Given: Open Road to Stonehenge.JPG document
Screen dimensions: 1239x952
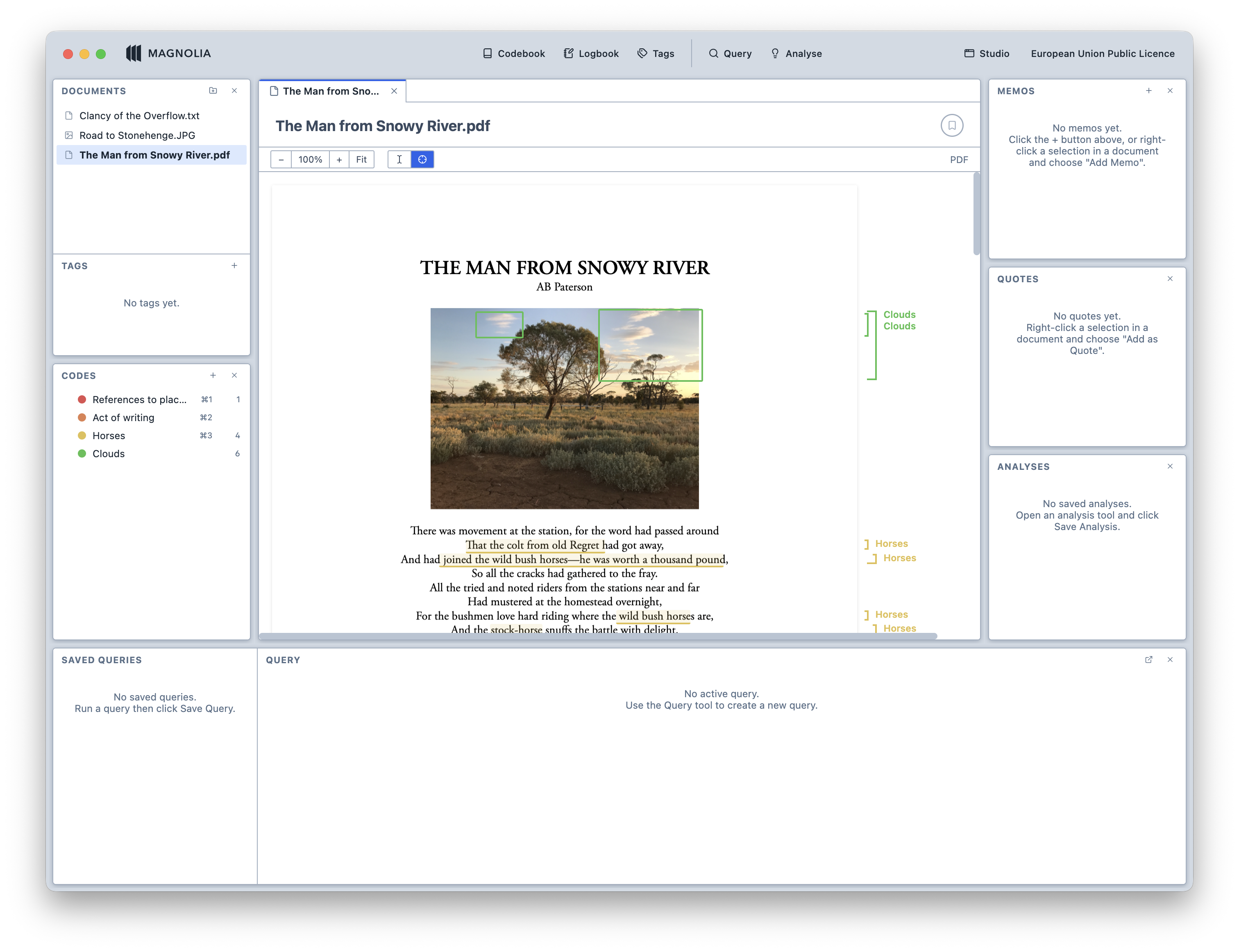Looking at the screenshot, I should (x=151, y=136).
